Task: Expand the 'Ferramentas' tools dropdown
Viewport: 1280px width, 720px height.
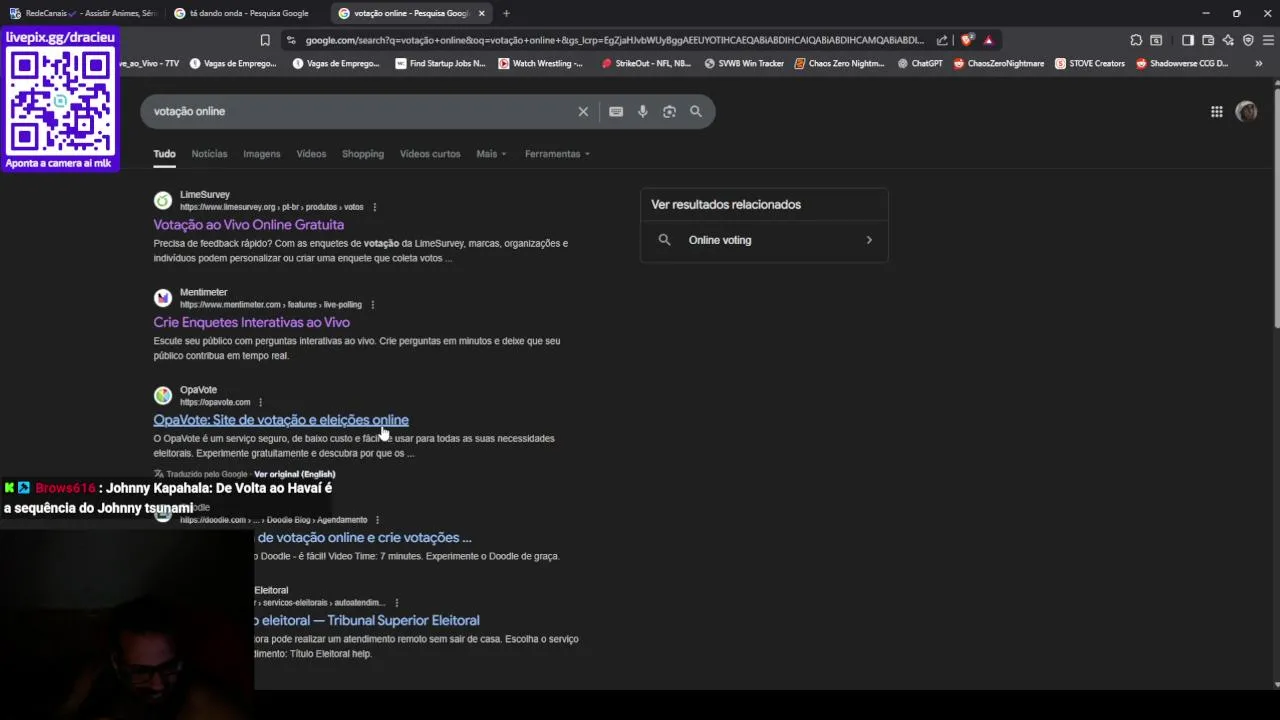Action: [557, 154]
